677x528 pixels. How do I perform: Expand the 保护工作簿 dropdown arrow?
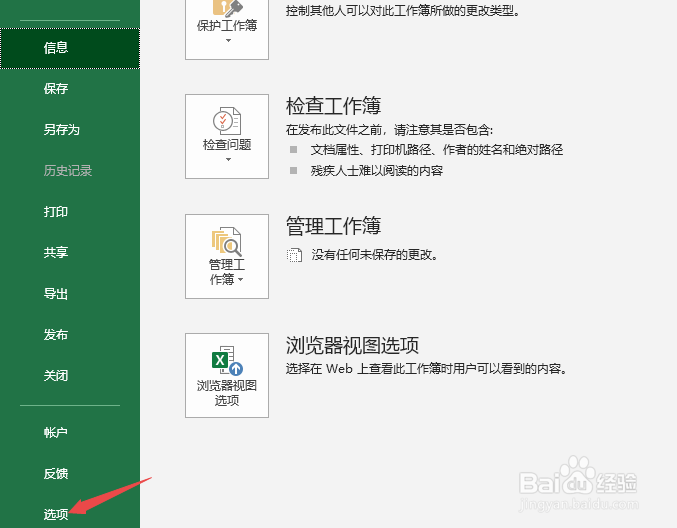point(228,41)
